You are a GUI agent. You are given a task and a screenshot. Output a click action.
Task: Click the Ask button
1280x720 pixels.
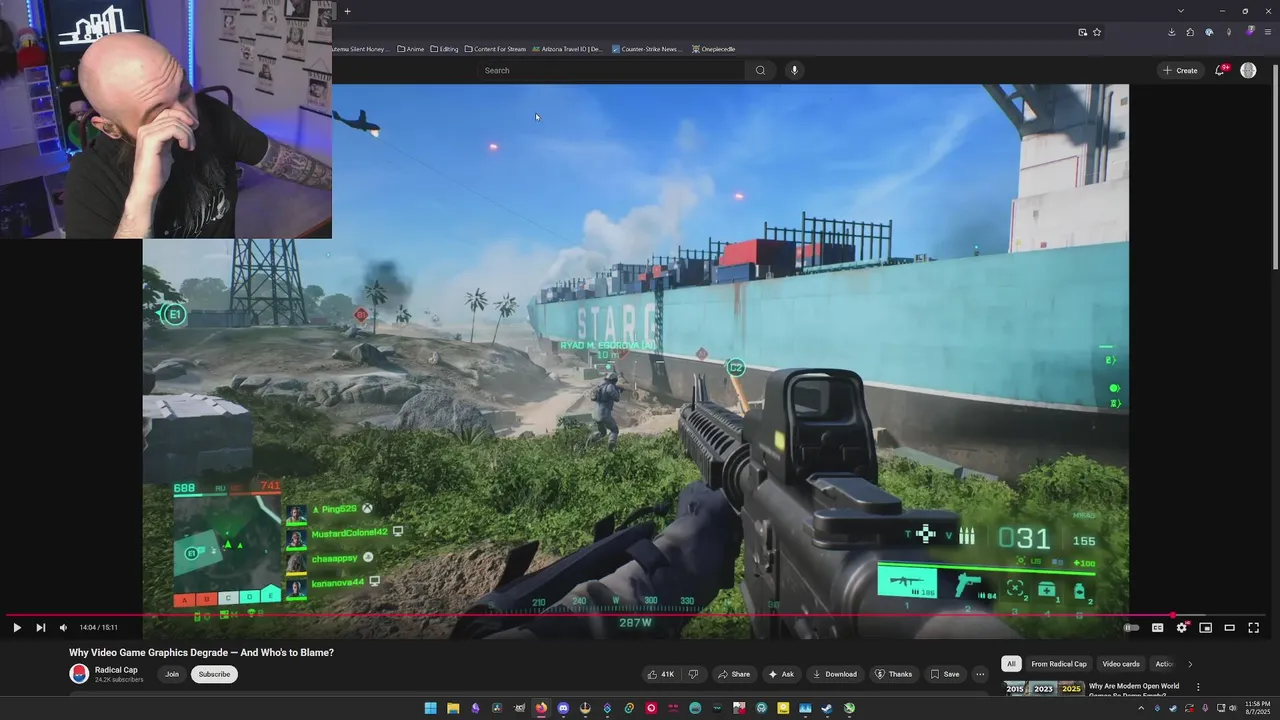click(781, 674)
